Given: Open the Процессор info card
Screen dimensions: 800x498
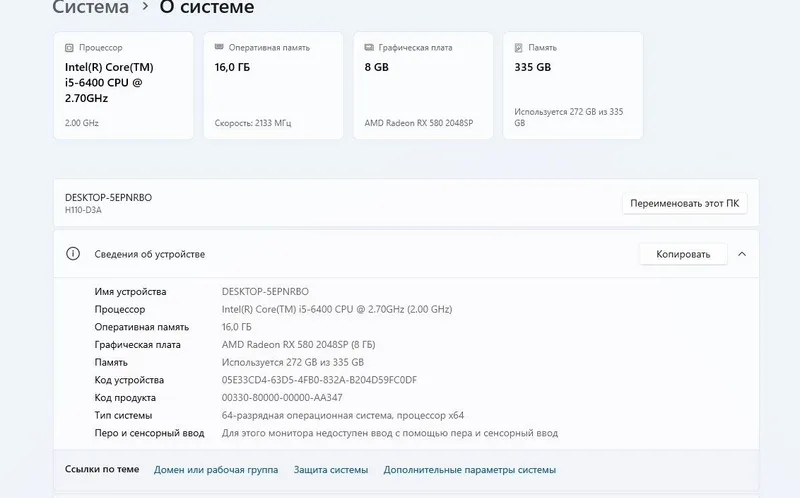Looking at the screenshot, I should click(123, 85).
